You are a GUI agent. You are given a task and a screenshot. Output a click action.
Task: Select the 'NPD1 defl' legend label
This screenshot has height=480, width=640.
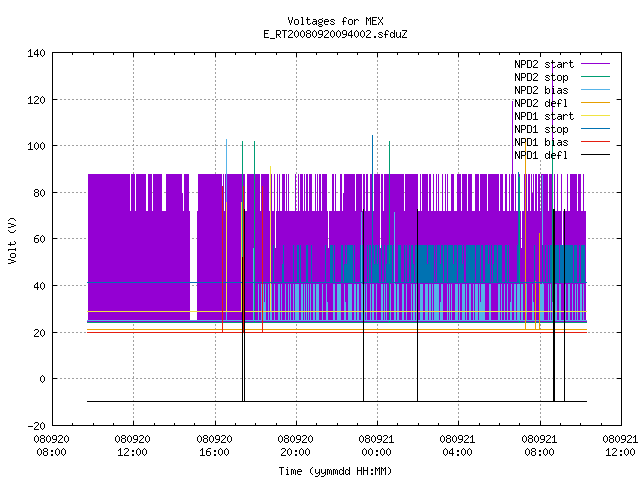(541, 156)
